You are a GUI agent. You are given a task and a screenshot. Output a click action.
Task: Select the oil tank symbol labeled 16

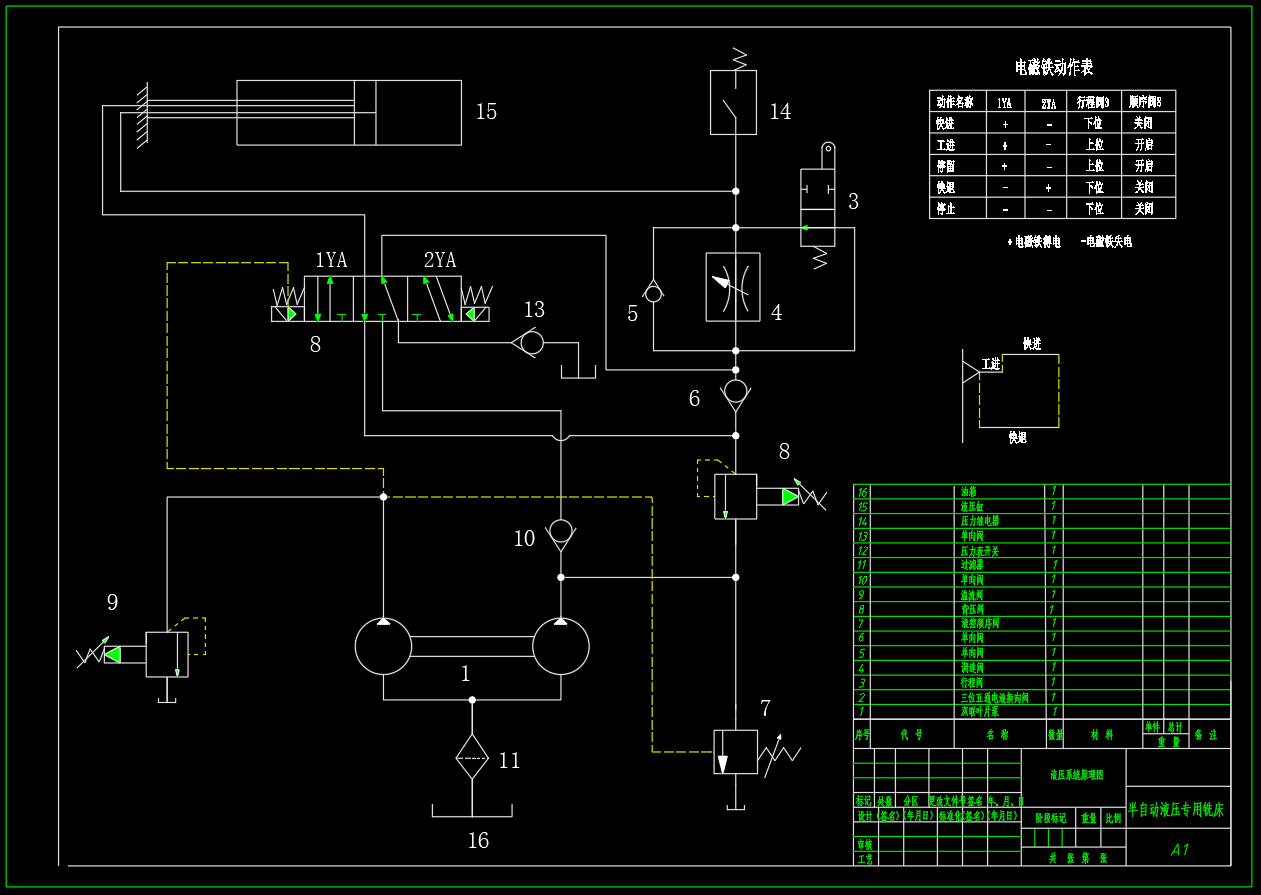[x=472, y=811]
